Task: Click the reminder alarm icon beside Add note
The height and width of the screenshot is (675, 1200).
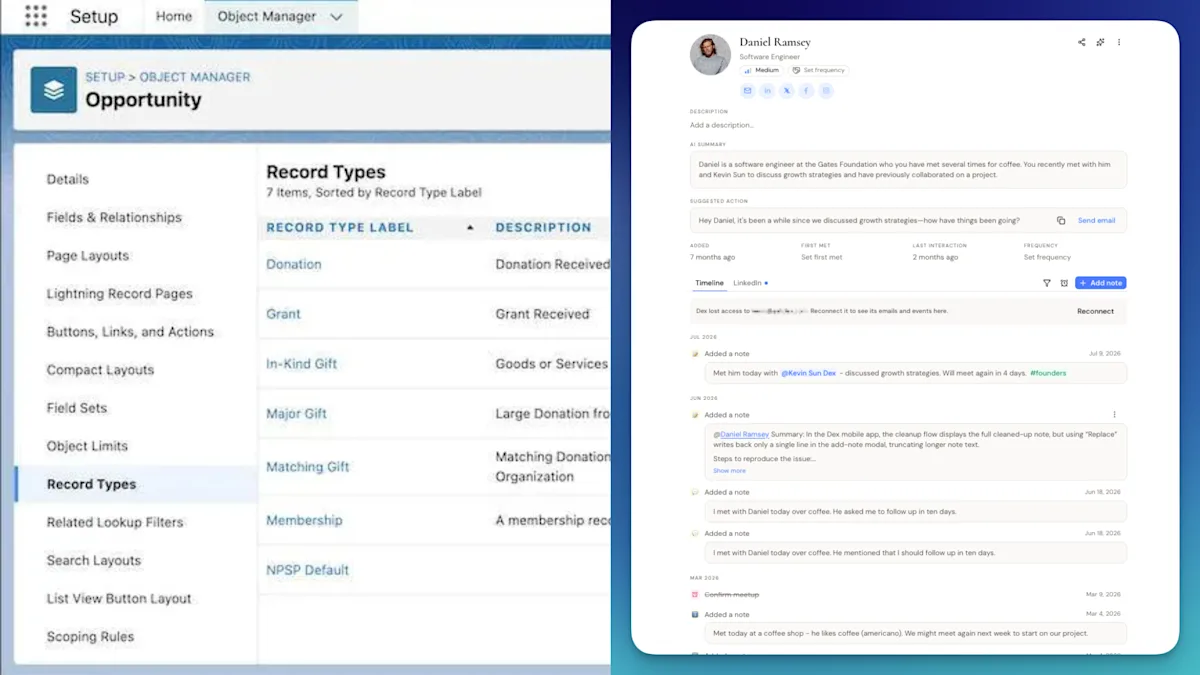Action: (x=1064, y=283)
